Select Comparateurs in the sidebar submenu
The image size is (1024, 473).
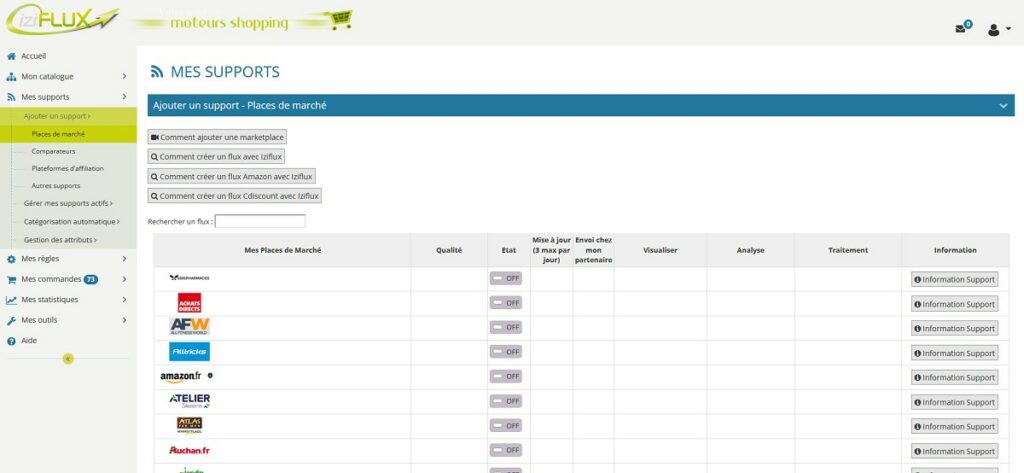tap(53, 151)
